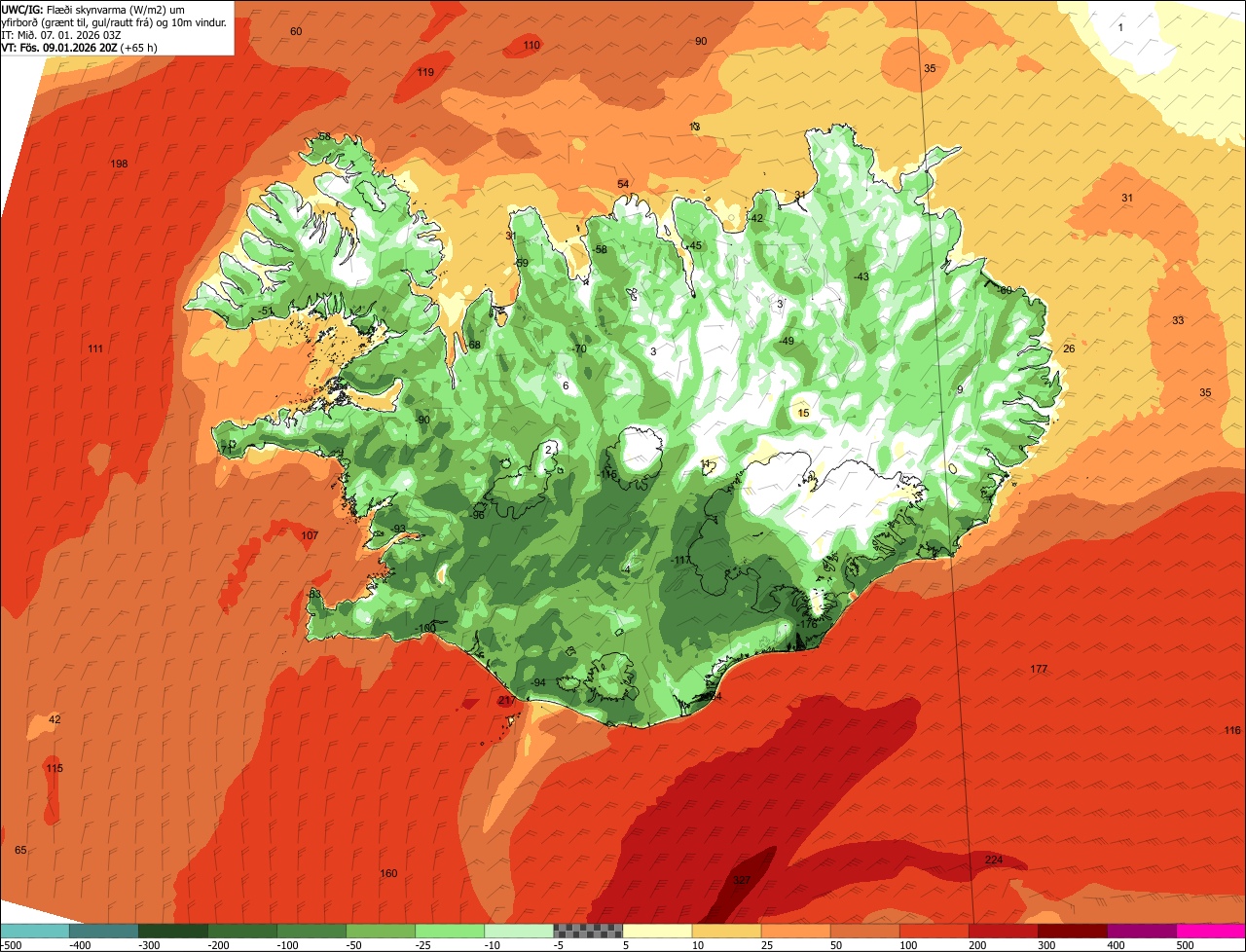Click legend swatch between -500 and -400
Viewport: 1246px width, 952px height.
pos(35,931)
